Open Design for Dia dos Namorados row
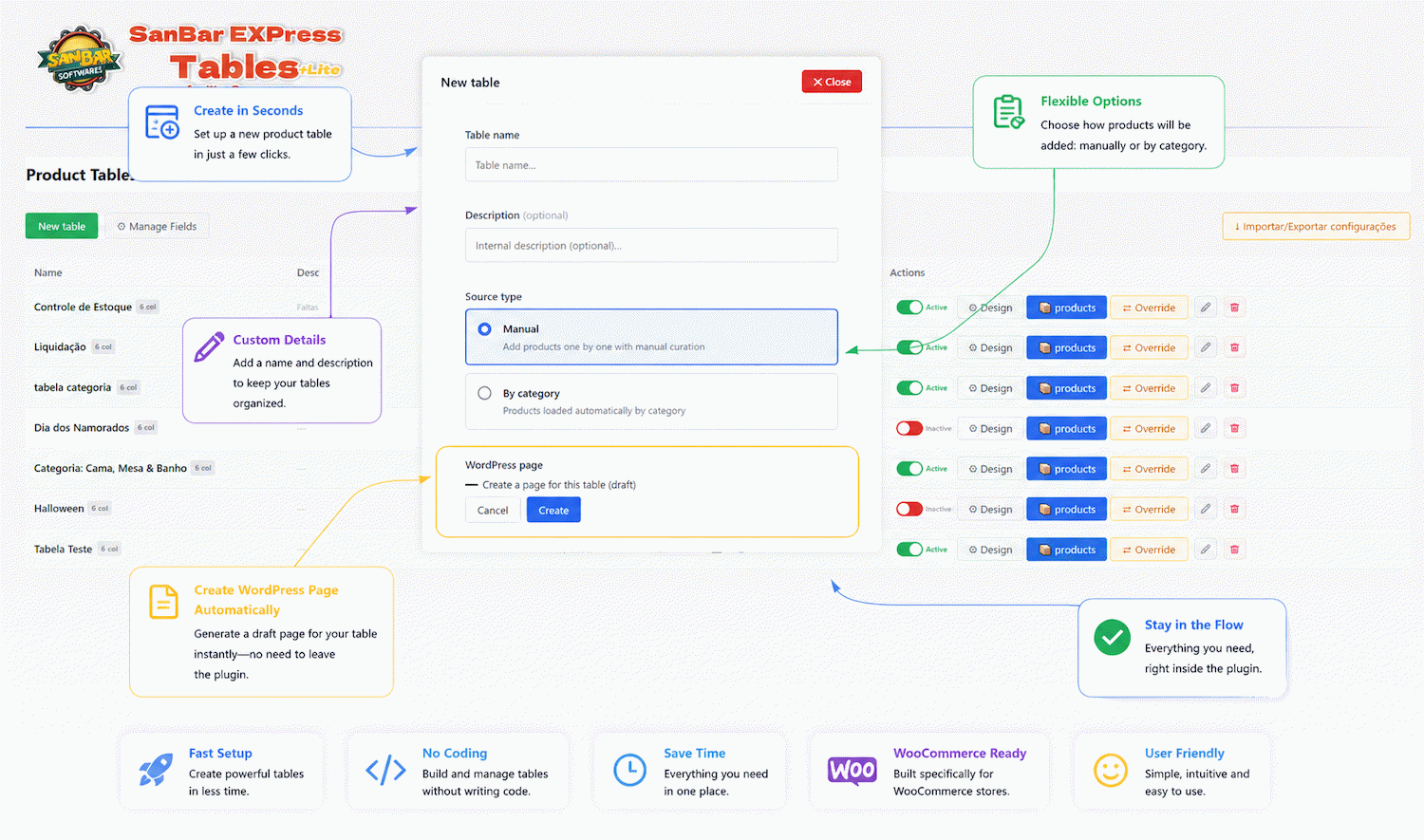The width and height of the screenshot is (1424, 840). (990, 428)
